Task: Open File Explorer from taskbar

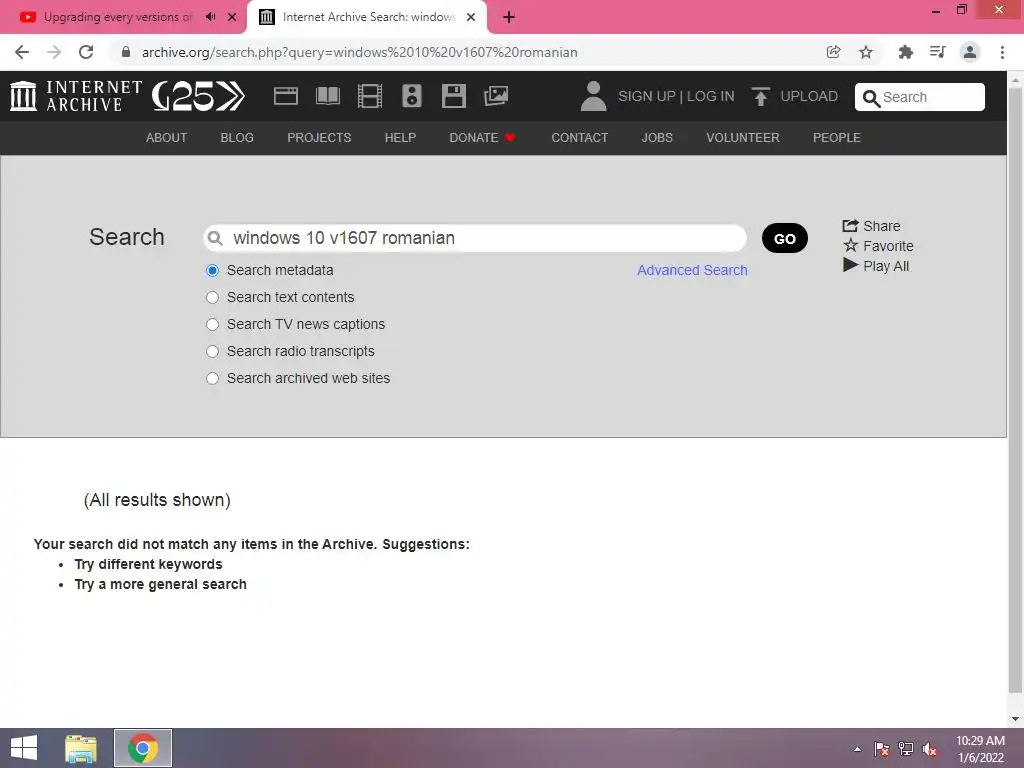Action: [81, 748]
